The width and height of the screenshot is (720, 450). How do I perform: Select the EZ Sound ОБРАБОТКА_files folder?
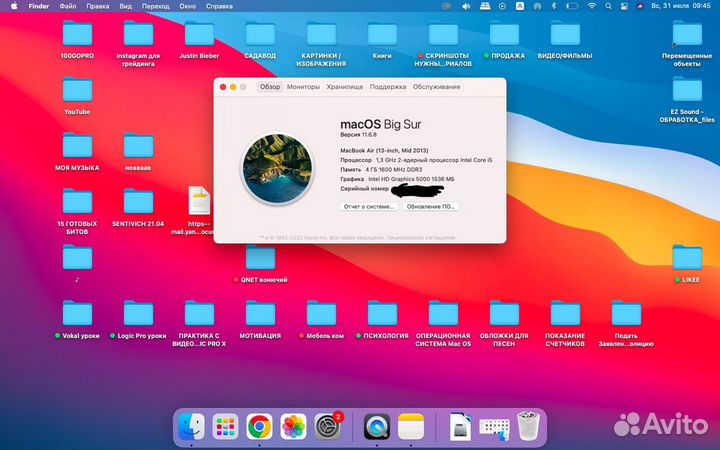687,90
